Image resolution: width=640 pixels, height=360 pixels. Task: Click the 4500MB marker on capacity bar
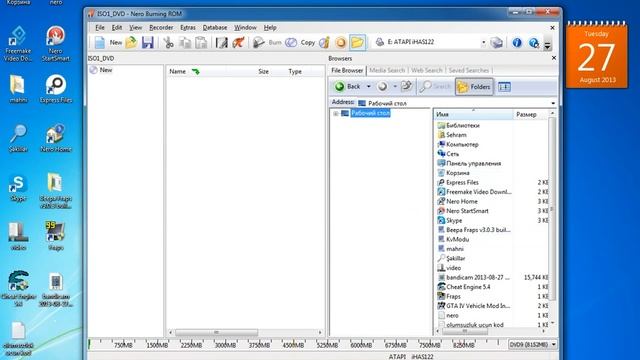pyautogui.click(x=293, y=345)
